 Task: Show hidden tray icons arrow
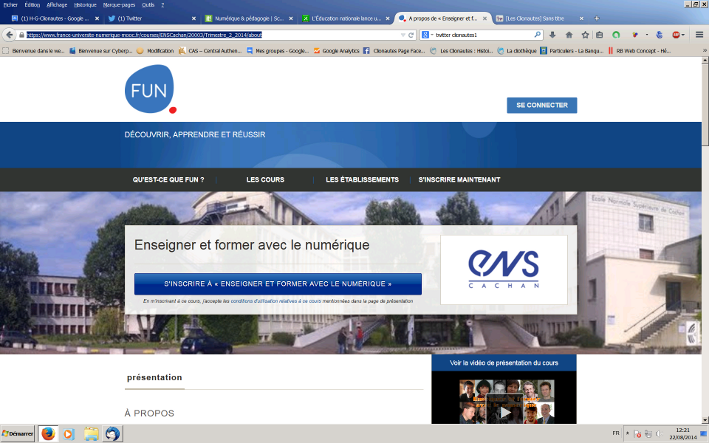[627, 433]
